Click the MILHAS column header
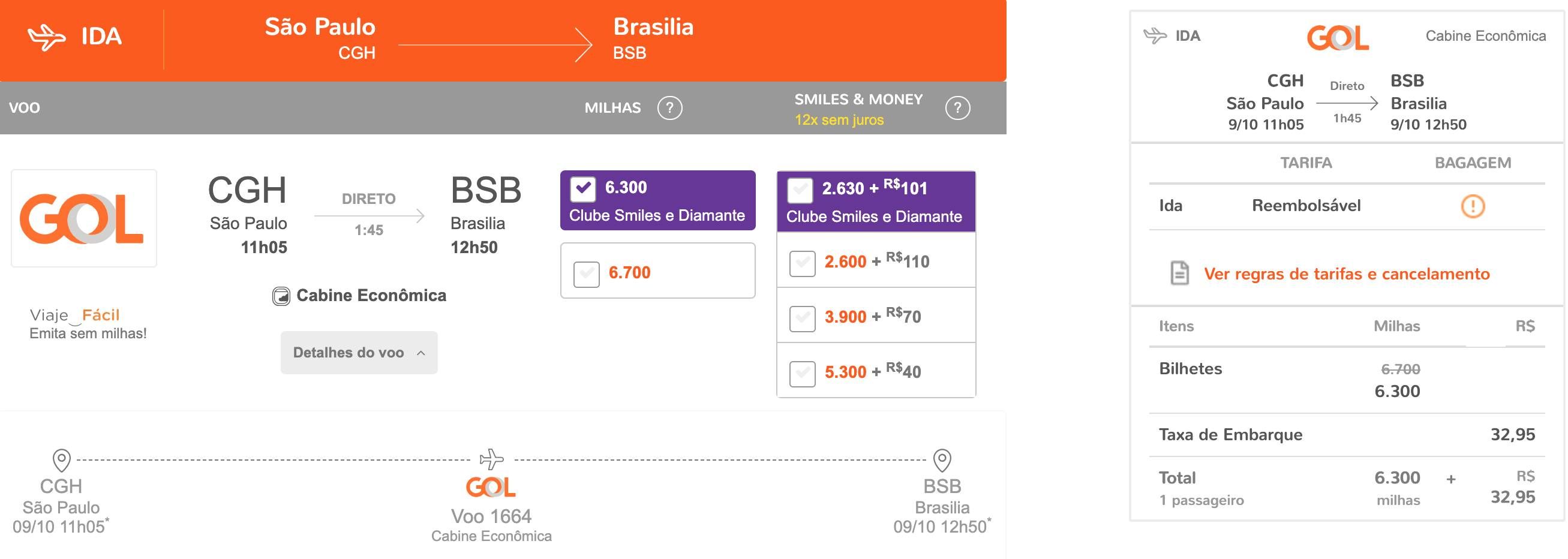 click(612, 108)
